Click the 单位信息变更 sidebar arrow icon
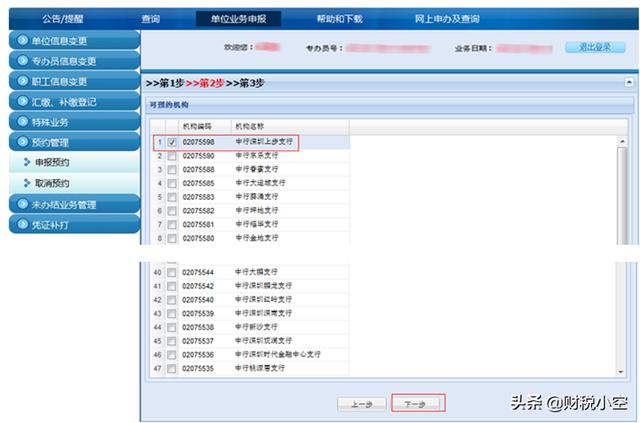The image size is (640, 423). pos(22,40)
